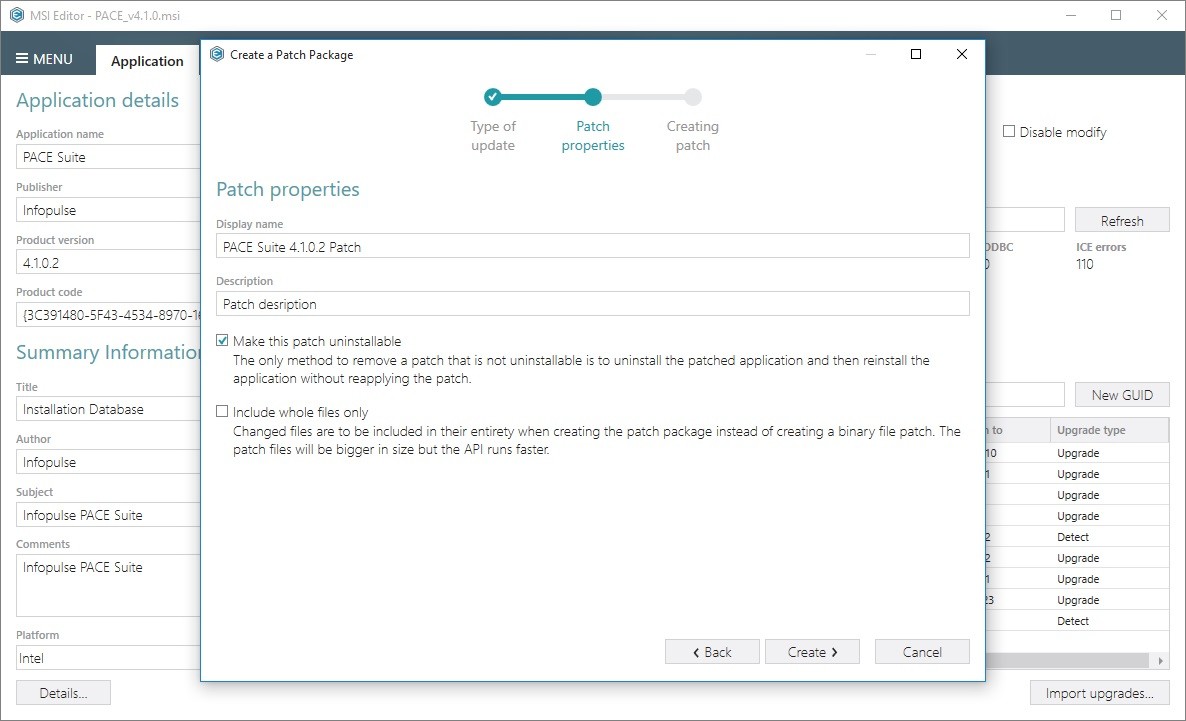Click the Upgrade type column header
Screen dimensions: 1186x721
point(1110,430)
